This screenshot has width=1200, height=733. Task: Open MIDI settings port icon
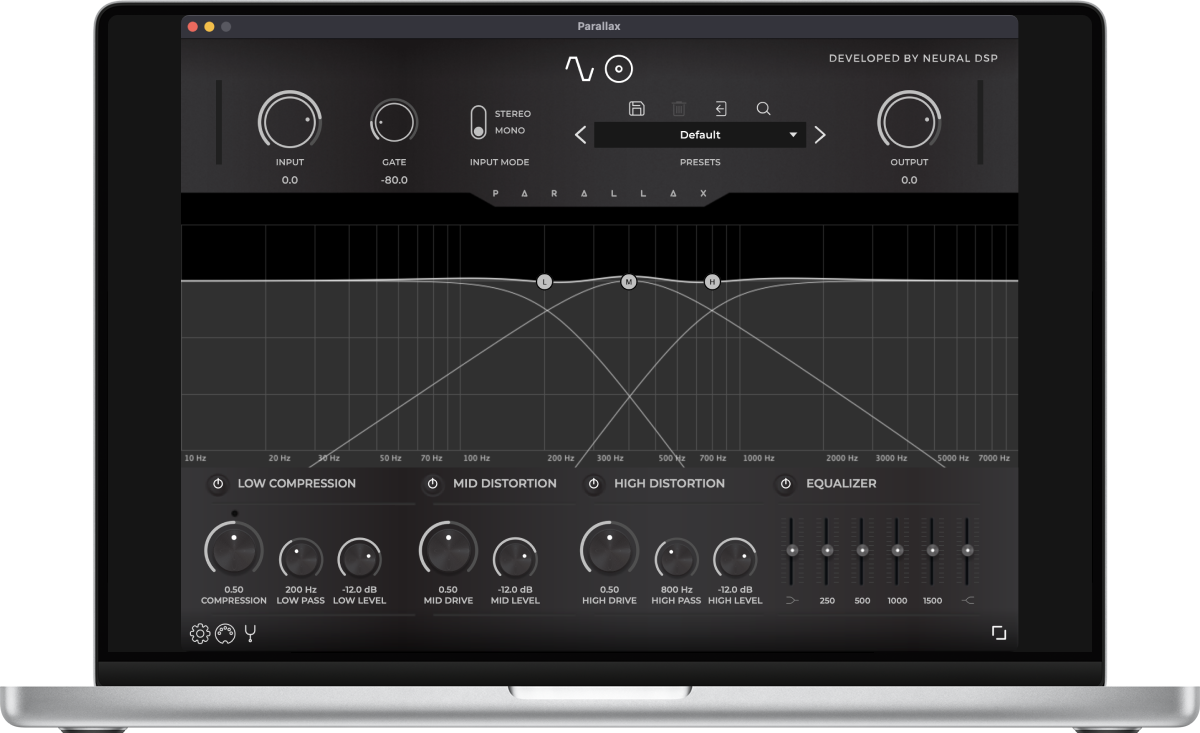pyautogui.click(x=226, y=633)
